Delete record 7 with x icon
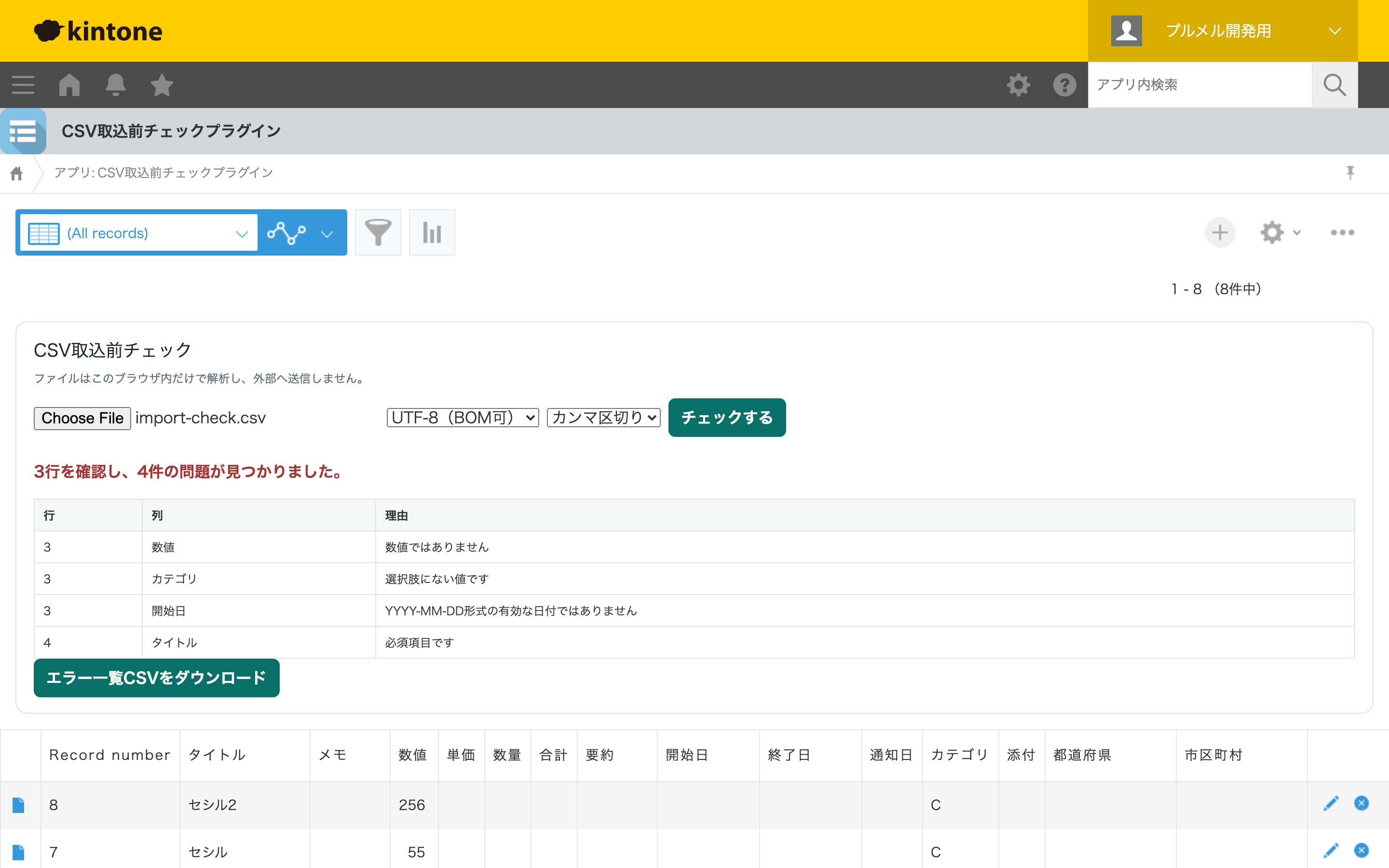 (1362, 850)
